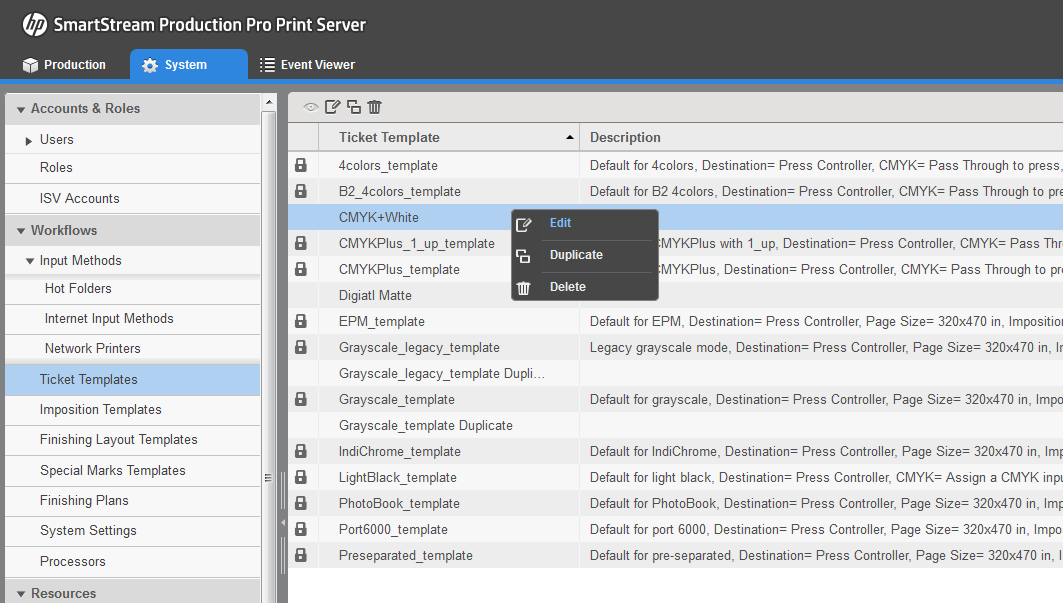Select the eye preview icon in toolbar
Viewport: 1063px width, 603px height.
(311, 107)
